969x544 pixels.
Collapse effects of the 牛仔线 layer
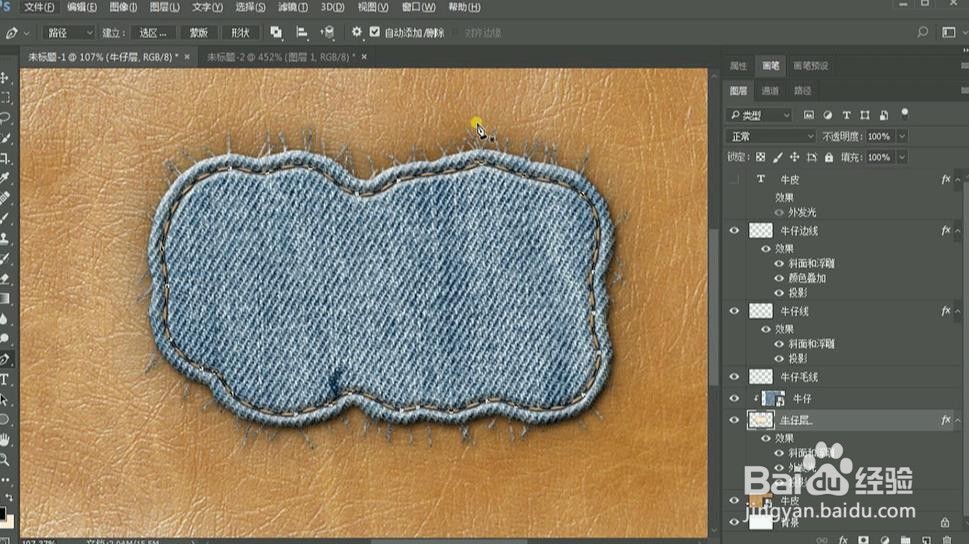tap(958, 311)
